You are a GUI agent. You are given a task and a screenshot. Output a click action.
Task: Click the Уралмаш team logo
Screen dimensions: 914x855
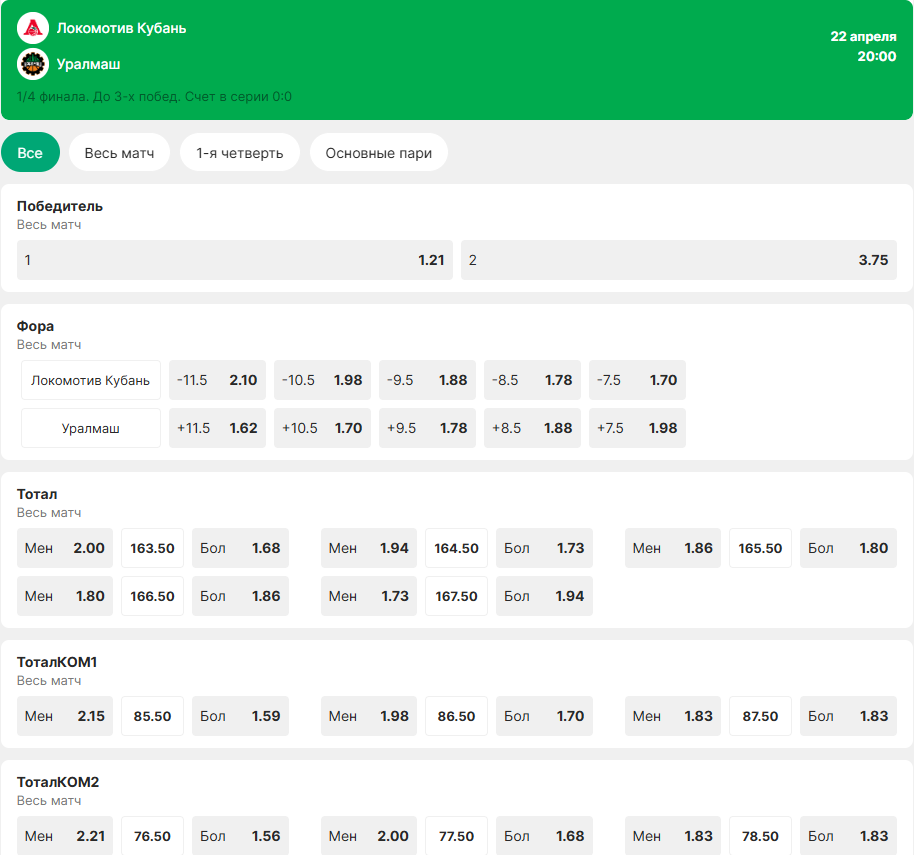pos(33,64)
